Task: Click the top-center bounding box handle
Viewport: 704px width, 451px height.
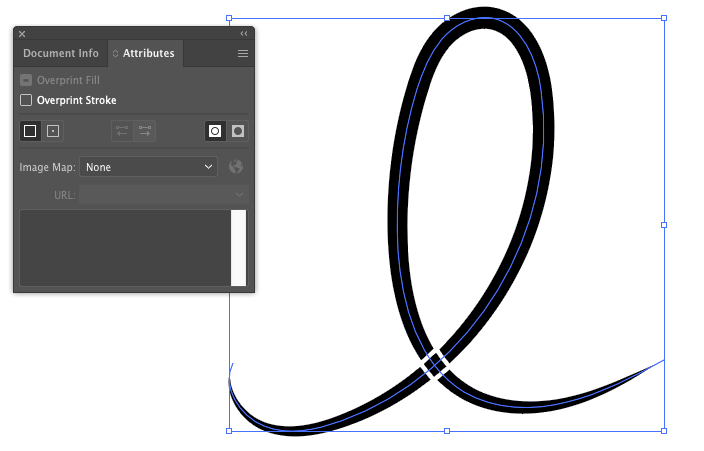Action: (447, 18)
